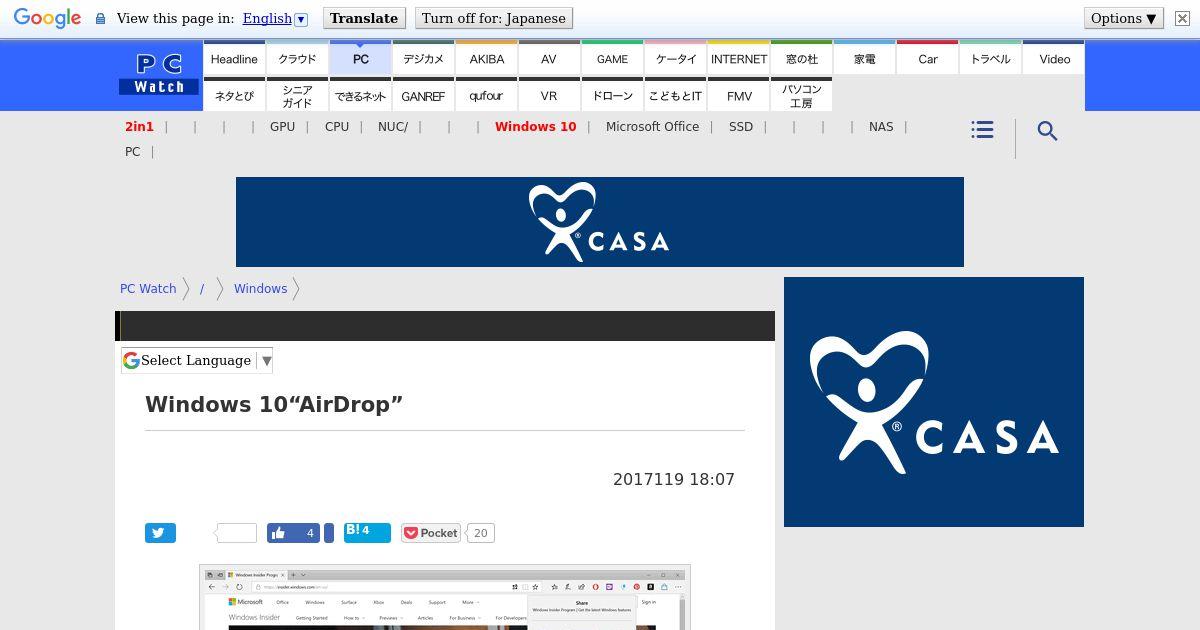Click Turn off for: Japanese button
This screenshot has width=1200, height=630.
494,18
